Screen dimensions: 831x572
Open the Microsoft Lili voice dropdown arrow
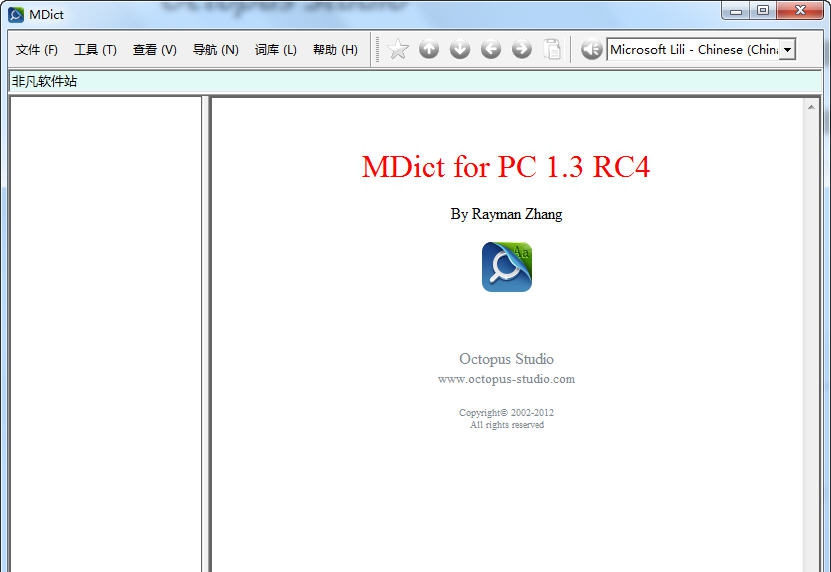[x=788, y=50]
